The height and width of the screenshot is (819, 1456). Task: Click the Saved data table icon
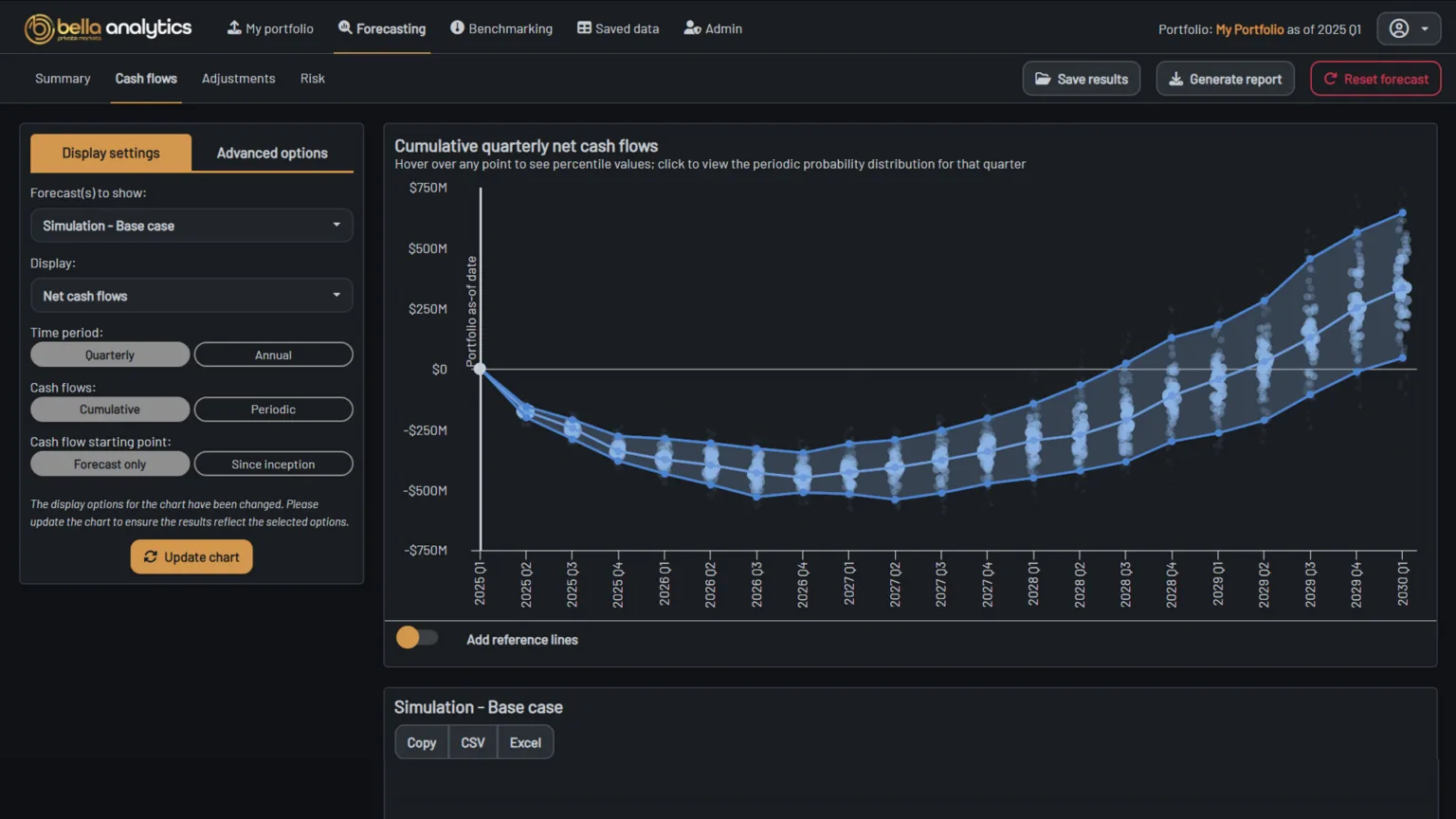[x=584, y=28]
